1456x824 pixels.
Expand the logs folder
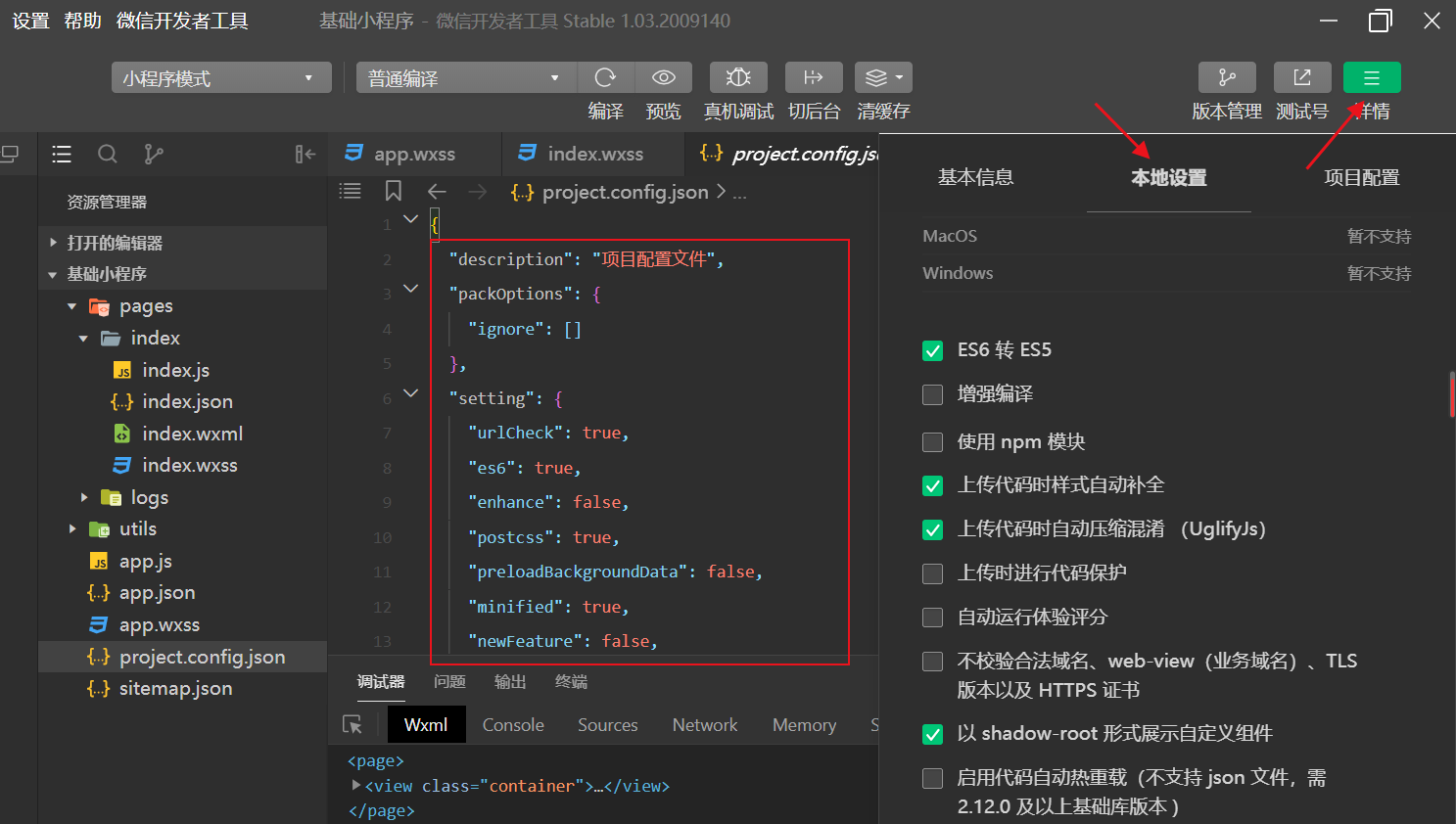[84, 497]
